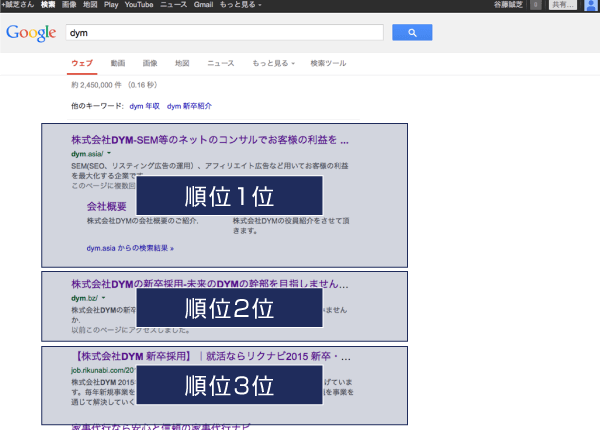This screenshot has height=430, width=600.
Task: Open result 【株式会社DYM 新卒採用】 リクナビ2015
Action: point(211,356)
